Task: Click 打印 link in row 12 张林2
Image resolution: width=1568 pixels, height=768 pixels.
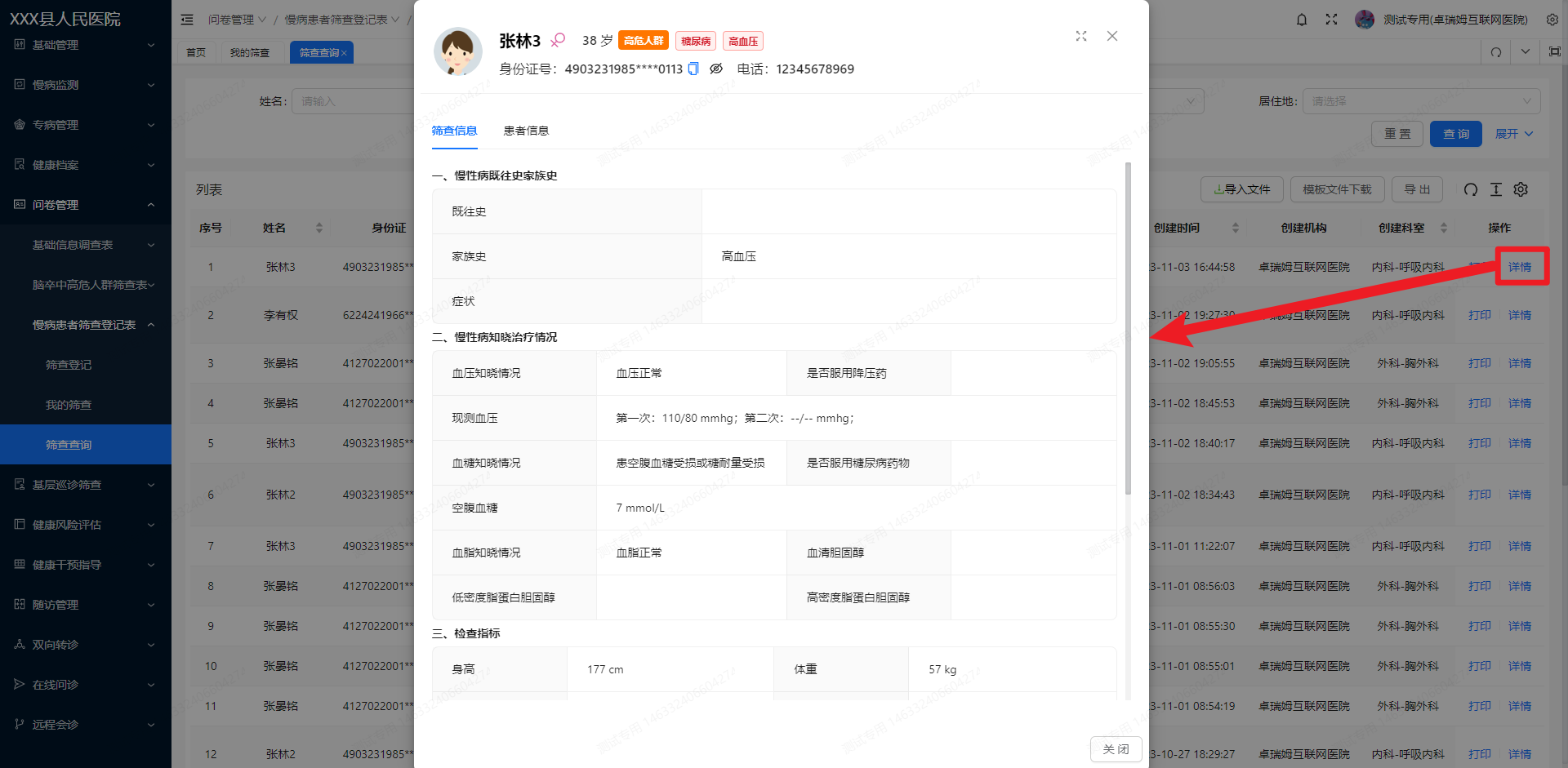Action: tap(1480, 754)
